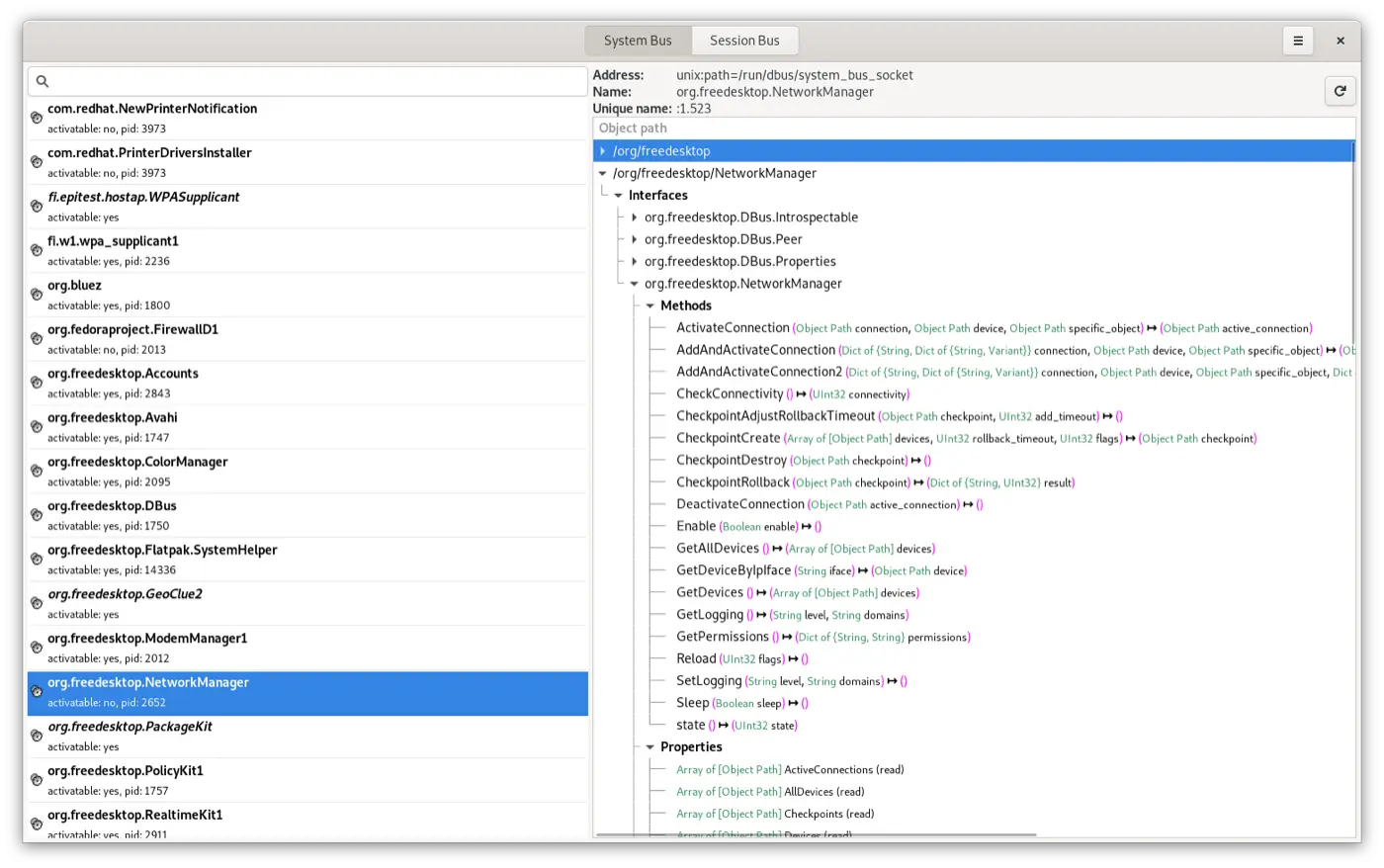The image size is (1384, 868).
Task: Select the ActivateConnection method
Action: click(x=733, y=328)
